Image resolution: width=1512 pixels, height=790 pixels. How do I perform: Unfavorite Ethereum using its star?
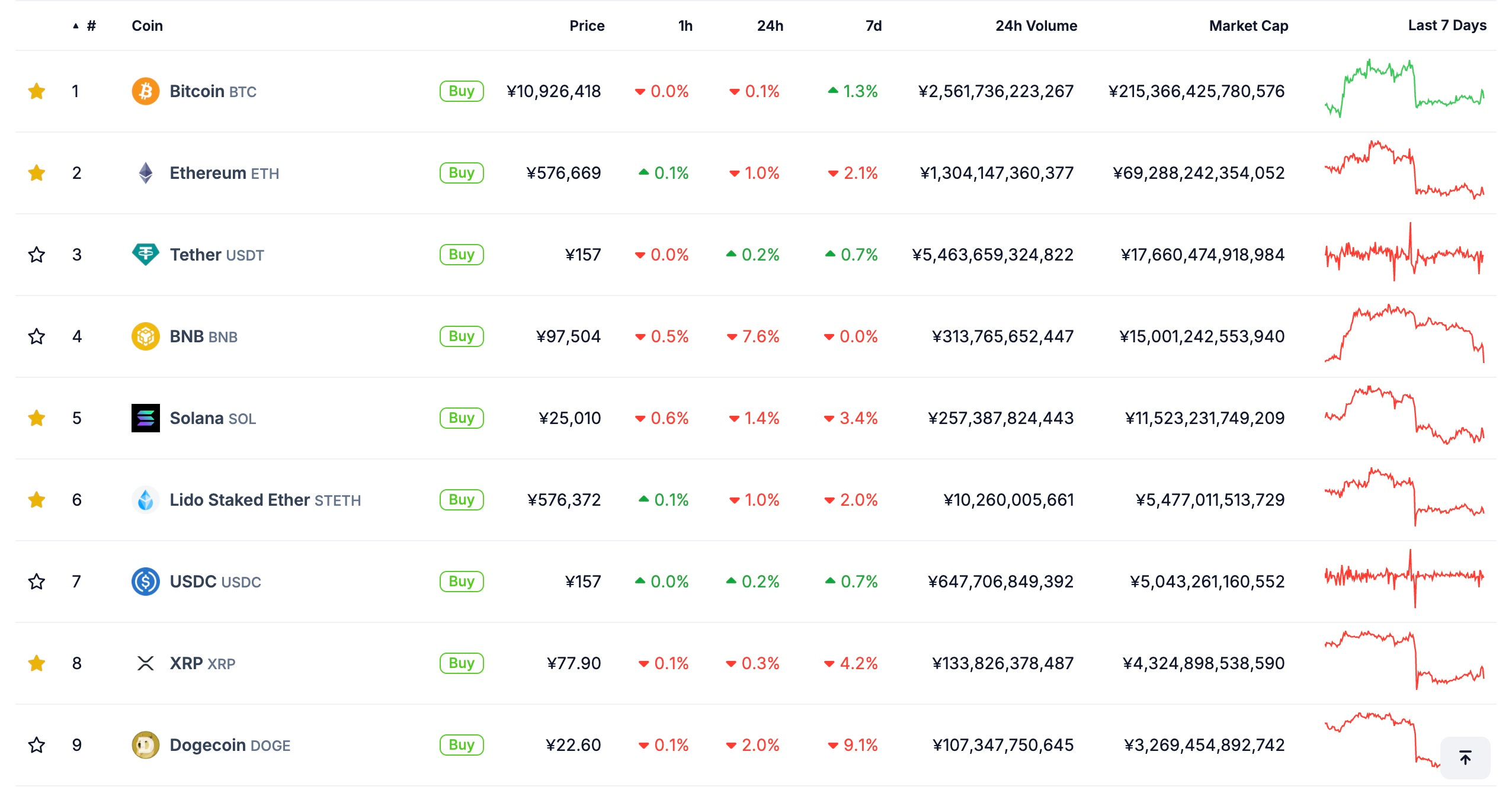(37, 173)
